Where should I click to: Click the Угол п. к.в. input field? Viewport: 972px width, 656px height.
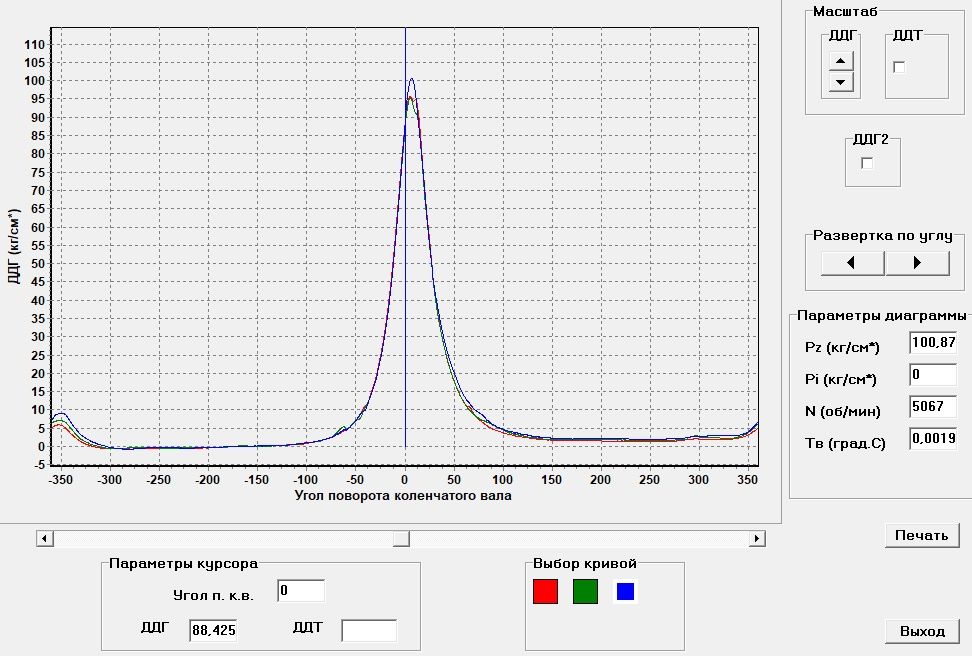tap(301, 591)
